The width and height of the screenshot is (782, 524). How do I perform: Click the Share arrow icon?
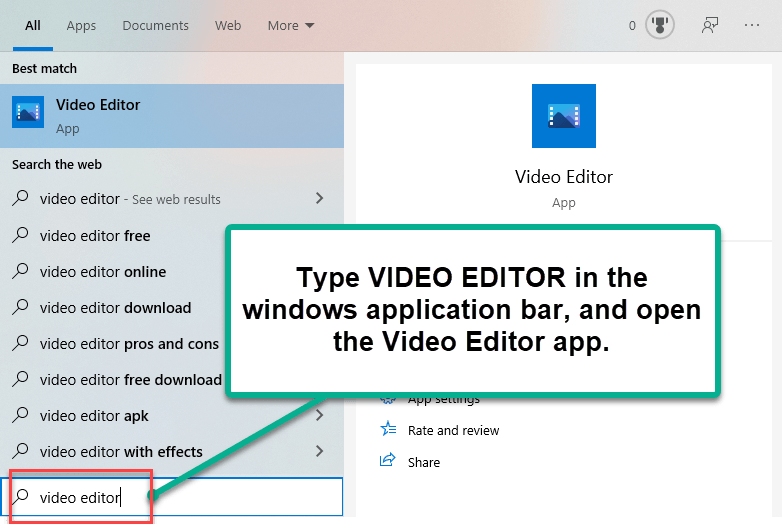pos(388,460)
